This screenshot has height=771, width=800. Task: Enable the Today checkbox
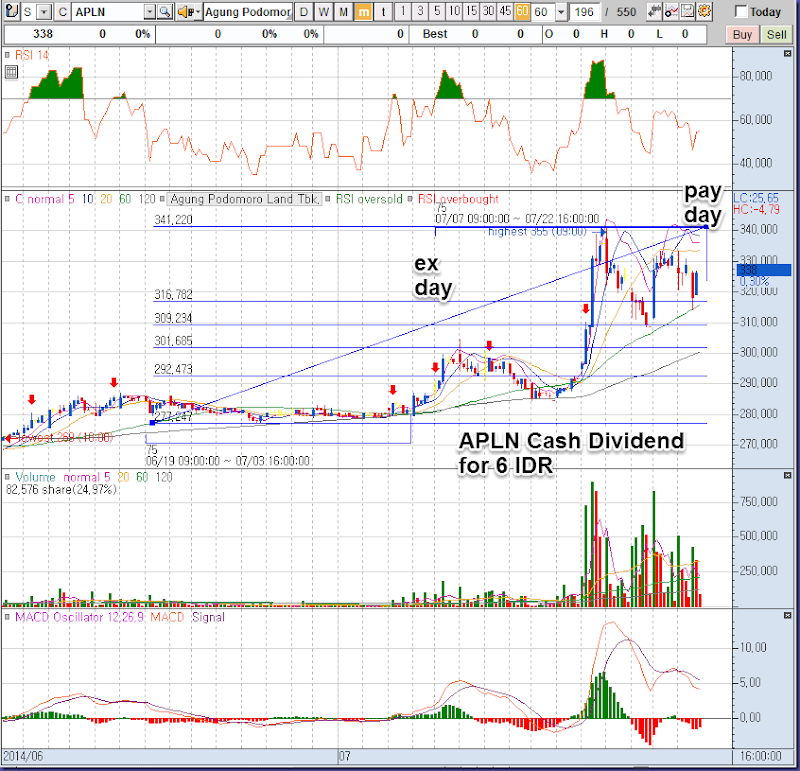(741, 12)
